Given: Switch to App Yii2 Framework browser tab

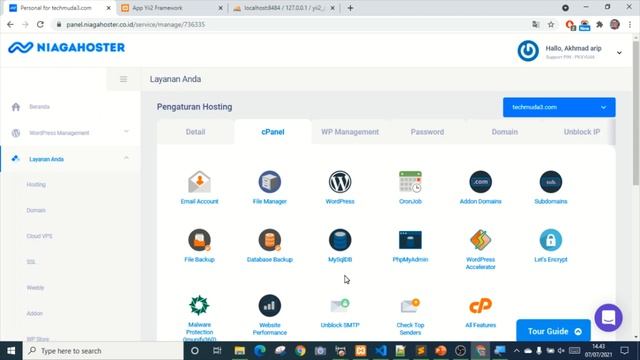Looking at the screenshot, I should (x=172, y=8).
